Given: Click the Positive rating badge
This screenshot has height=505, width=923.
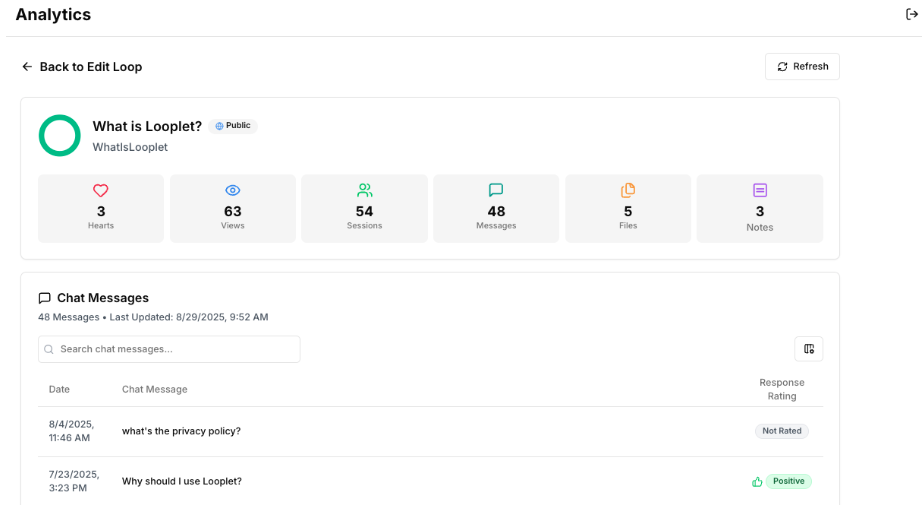Looking at the screenshot, I should [789, 481].
